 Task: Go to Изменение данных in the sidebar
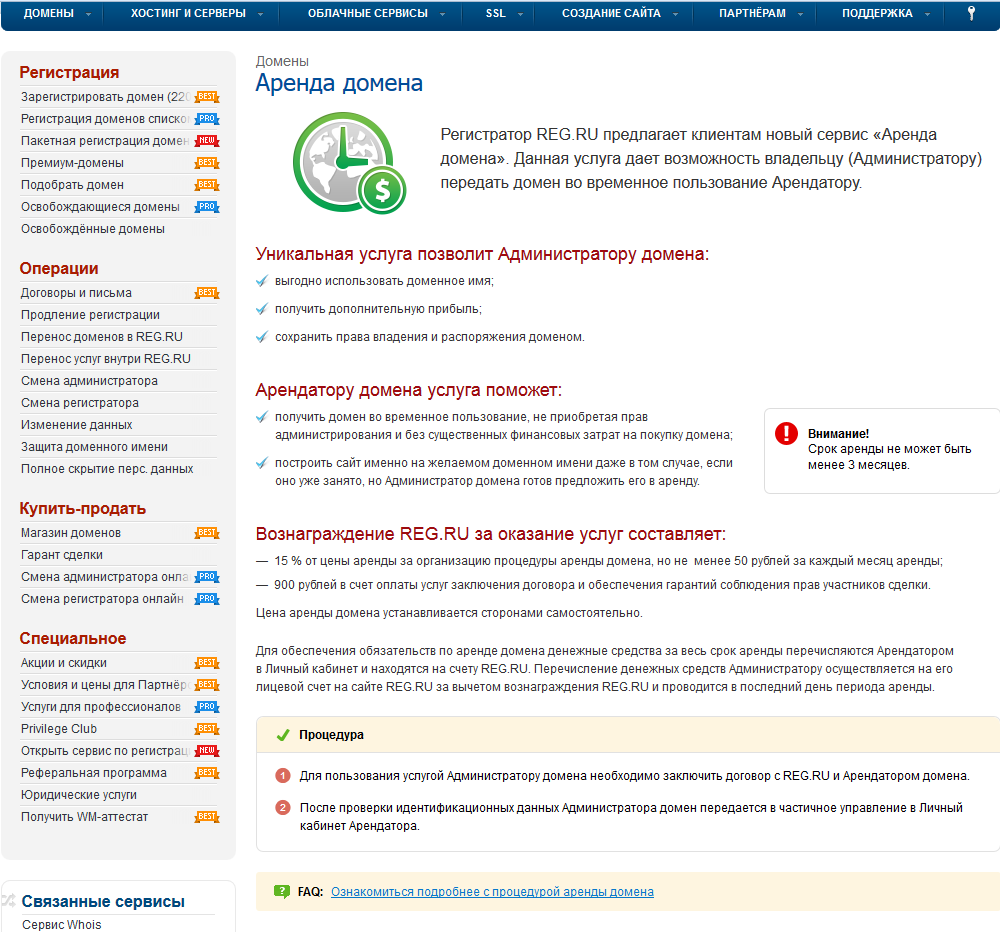pyautogui.click(x=77, y=425)
